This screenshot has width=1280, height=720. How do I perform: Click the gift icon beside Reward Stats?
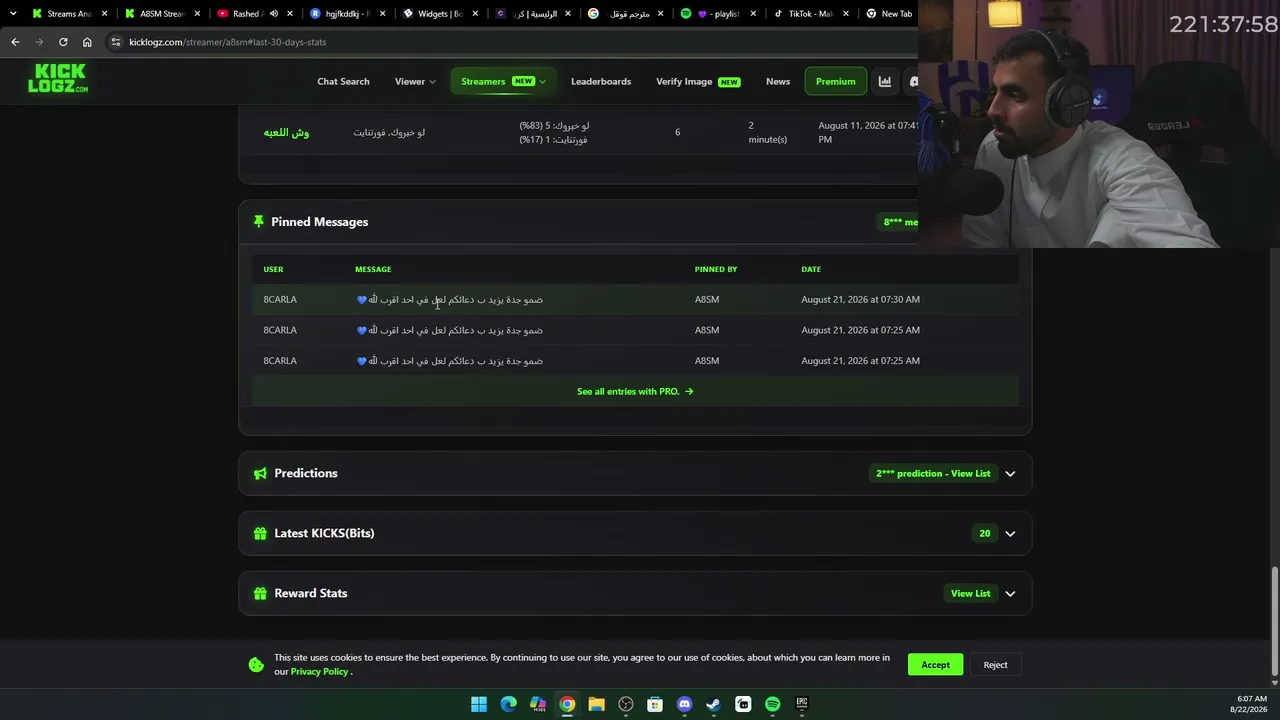260,593
